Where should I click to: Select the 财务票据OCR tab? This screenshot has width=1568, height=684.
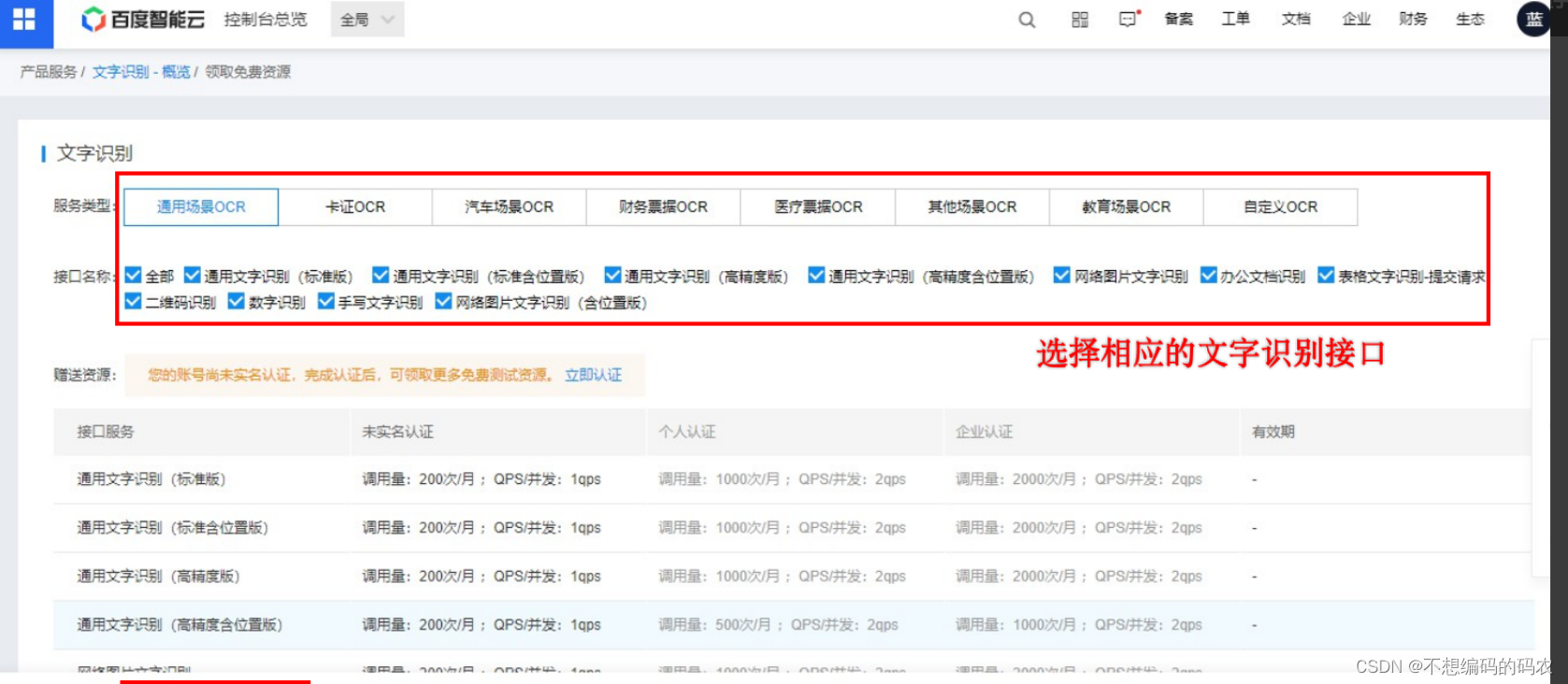point(664,207)
